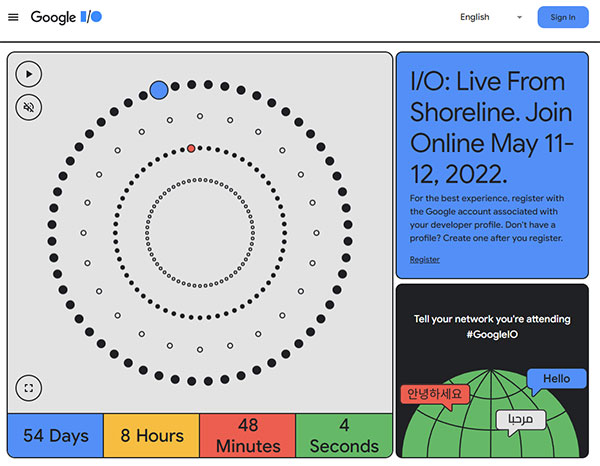Image resolution: width=600 pixels, height=466 pixels.
Task: Play the countdown animation
Action: pos(29,74)
